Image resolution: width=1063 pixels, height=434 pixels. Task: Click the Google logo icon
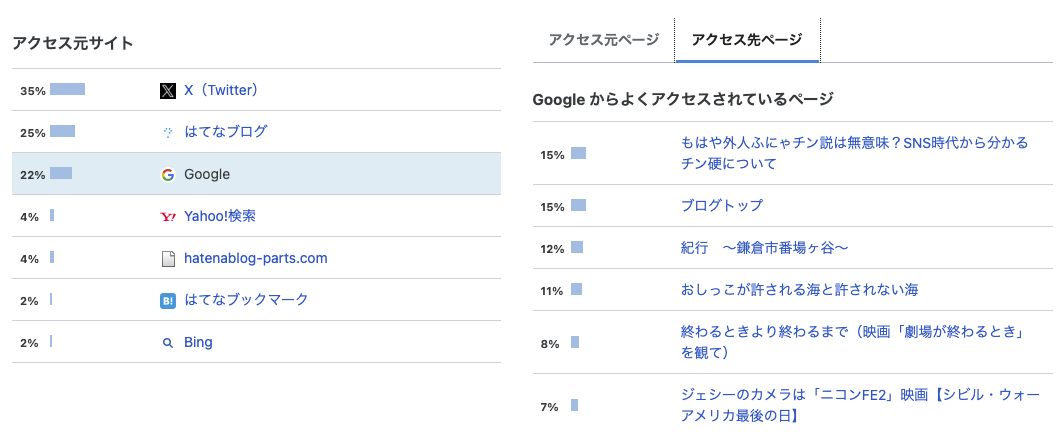168,175
